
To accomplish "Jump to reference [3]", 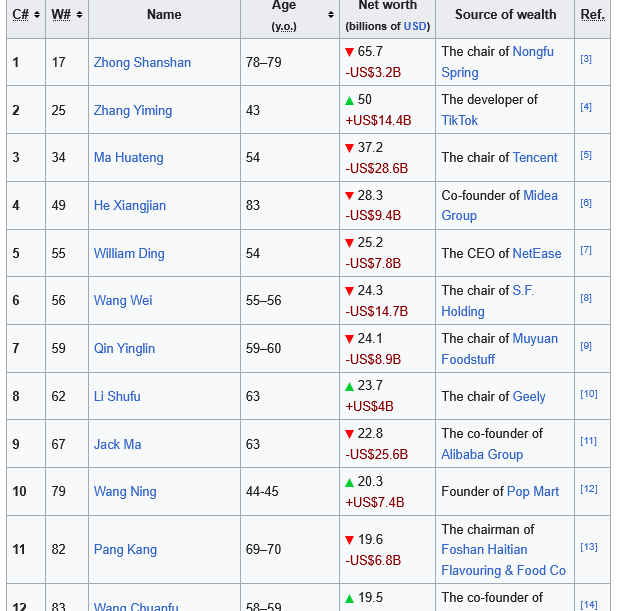I will (x=586, y=59).
